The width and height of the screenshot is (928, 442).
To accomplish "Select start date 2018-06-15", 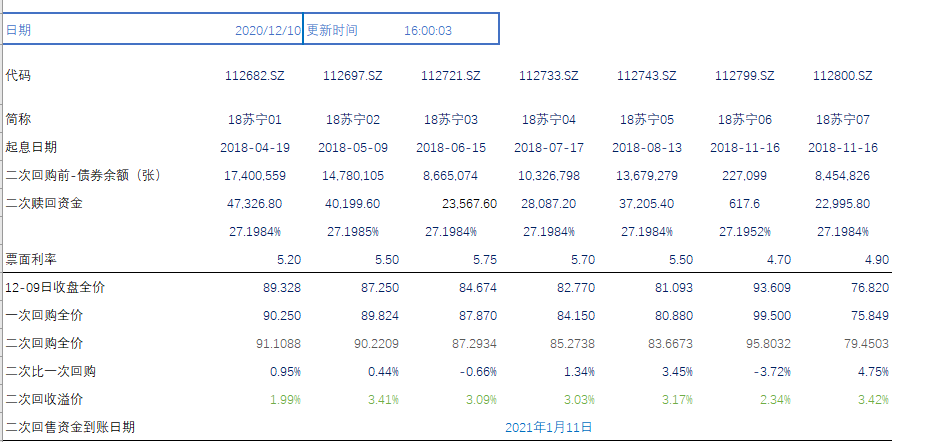I will point(451,147).
